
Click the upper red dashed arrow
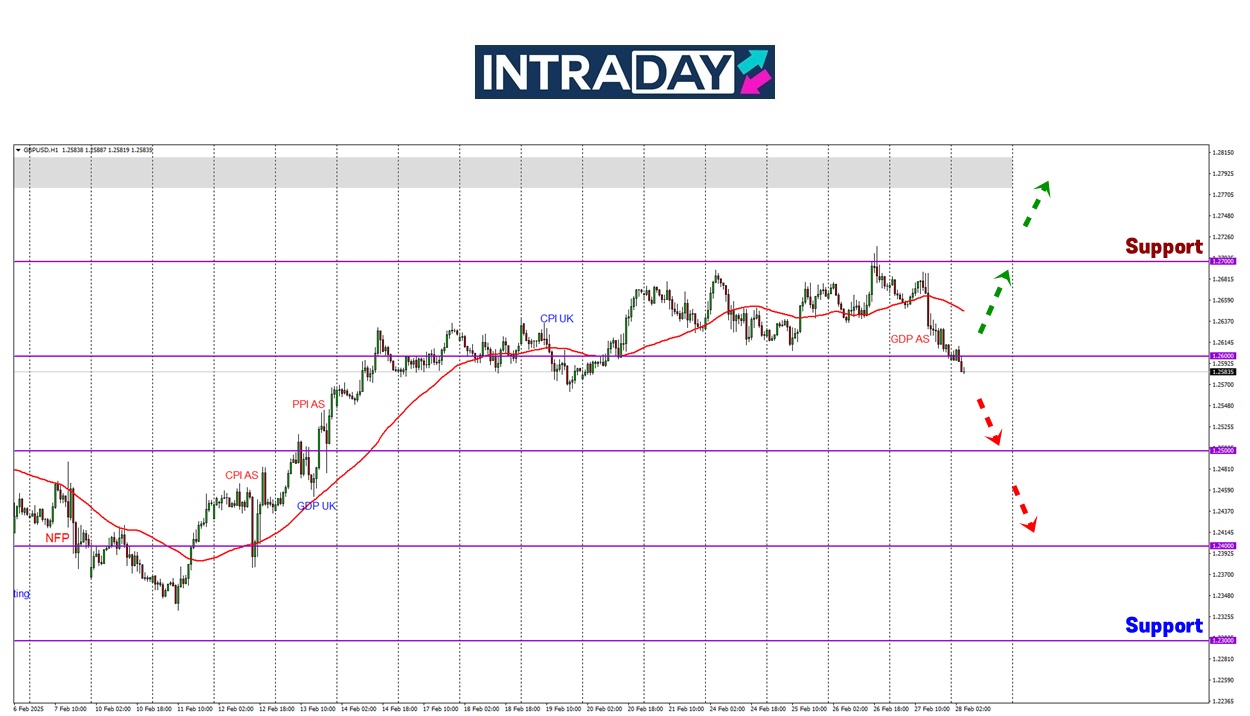[988, 421]
